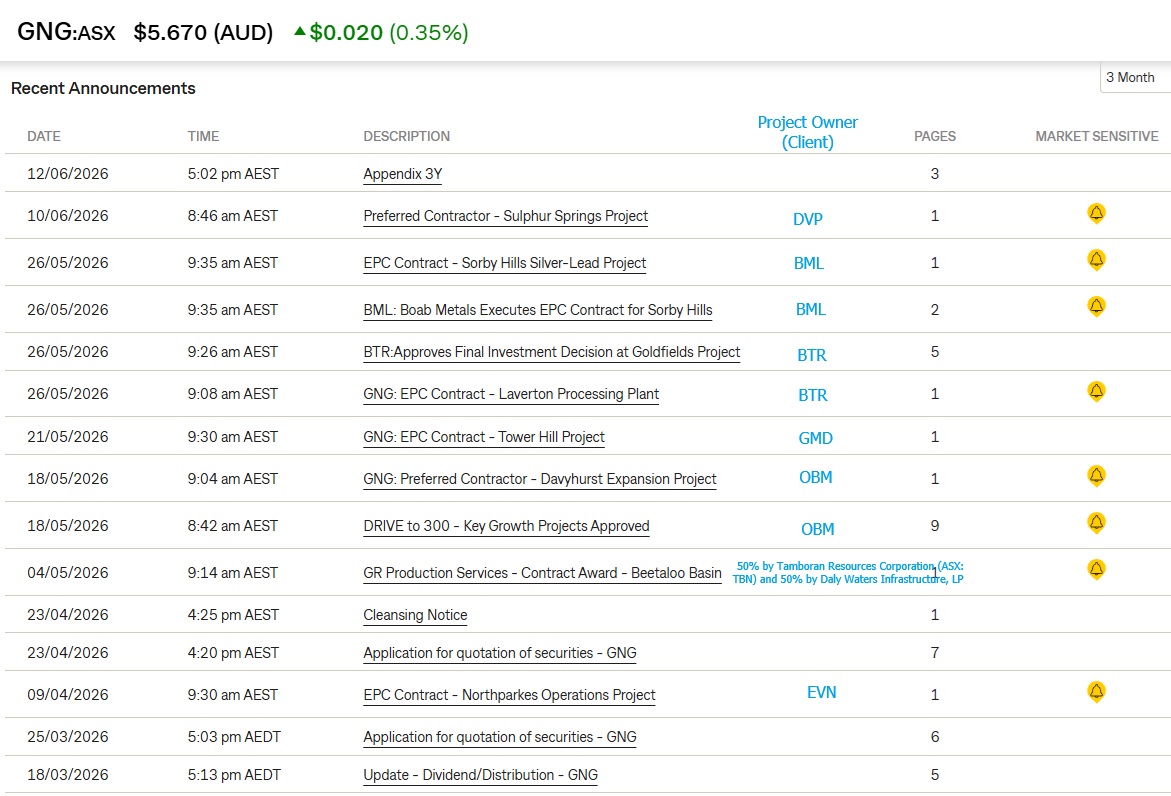
Task: Click the $0.020 (0.35%) price change
Action: [388, 32]
